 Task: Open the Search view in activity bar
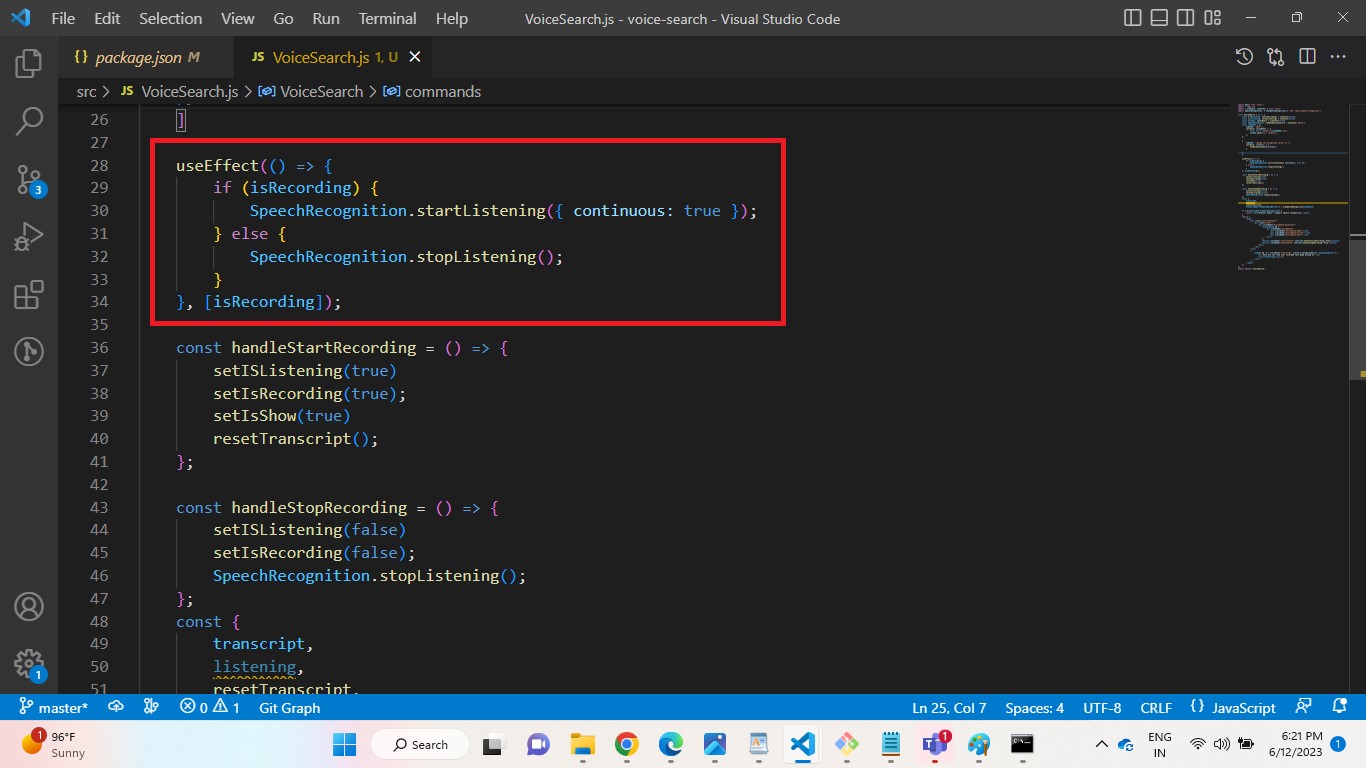[x=29, y=121]
